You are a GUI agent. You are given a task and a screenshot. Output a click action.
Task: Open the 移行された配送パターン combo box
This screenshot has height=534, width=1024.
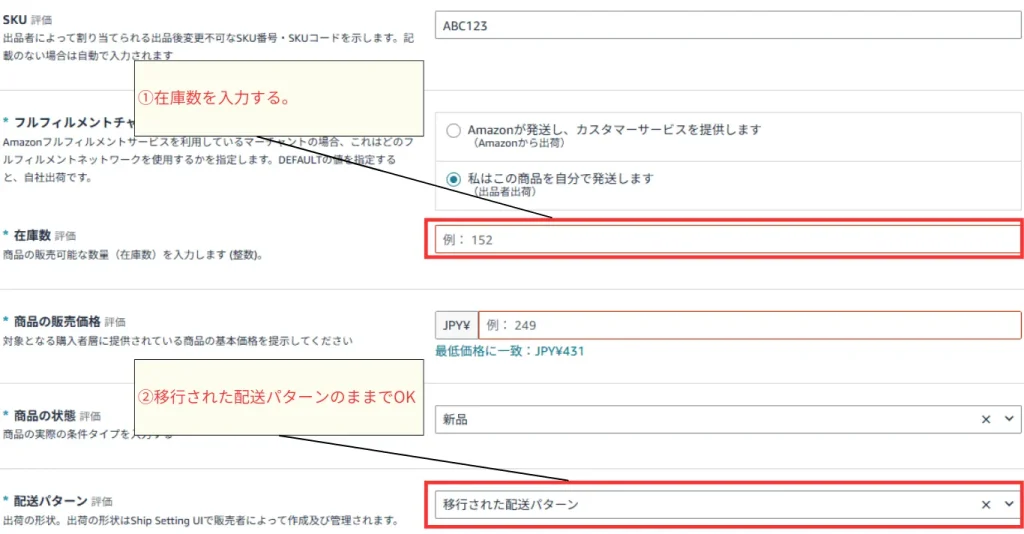(700, 505)
